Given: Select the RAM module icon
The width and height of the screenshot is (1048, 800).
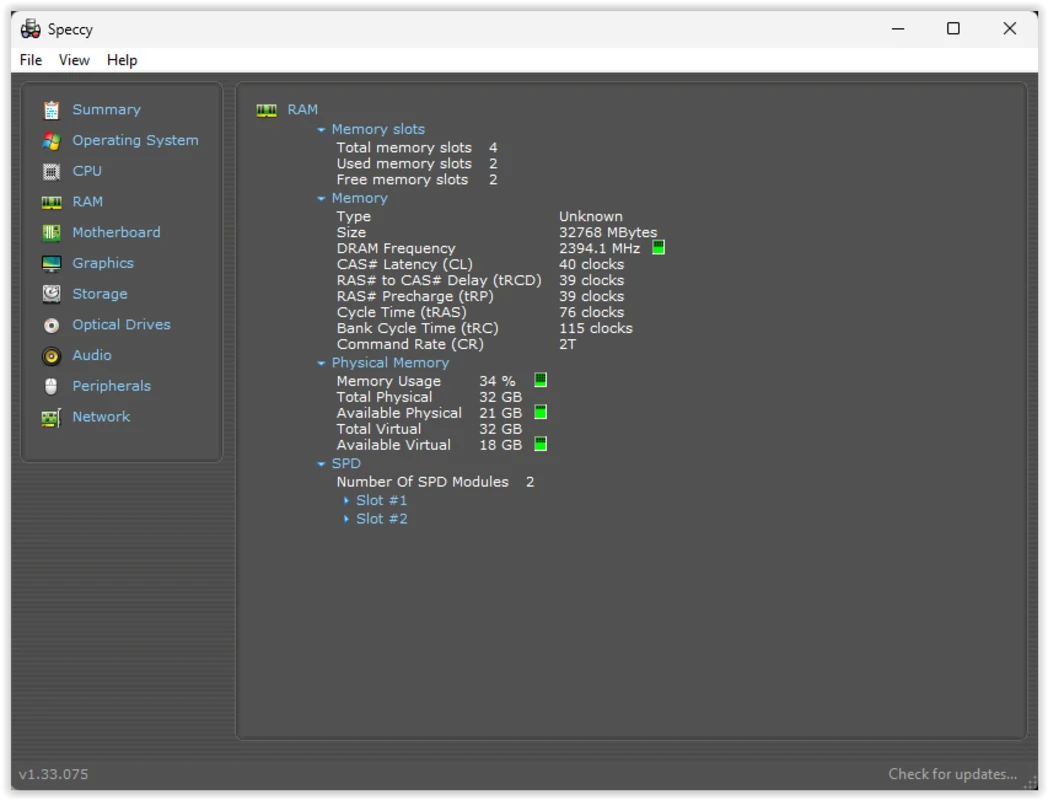Looking at the screenshot, I should pyautogui.click(x=51, y=201).
